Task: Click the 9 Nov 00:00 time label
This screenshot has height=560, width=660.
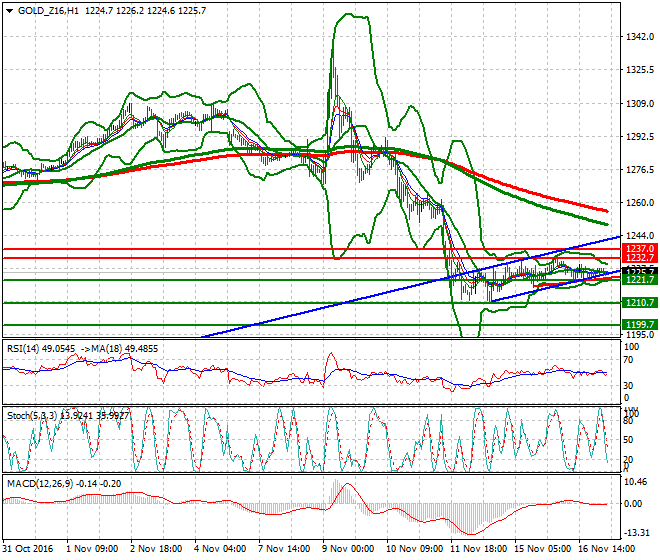Action: coord(348,549)
